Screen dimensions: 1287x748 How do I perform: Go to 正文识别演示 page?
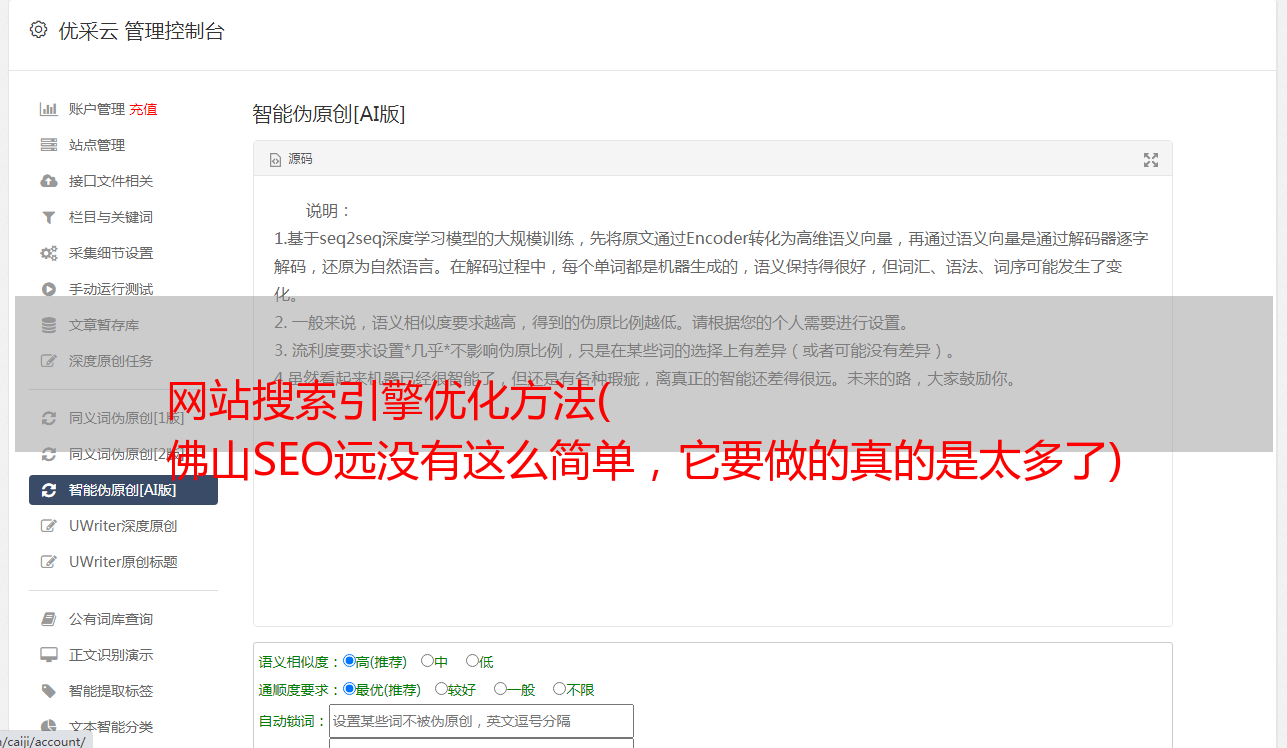pyautogui.click(x=111, y=655)
